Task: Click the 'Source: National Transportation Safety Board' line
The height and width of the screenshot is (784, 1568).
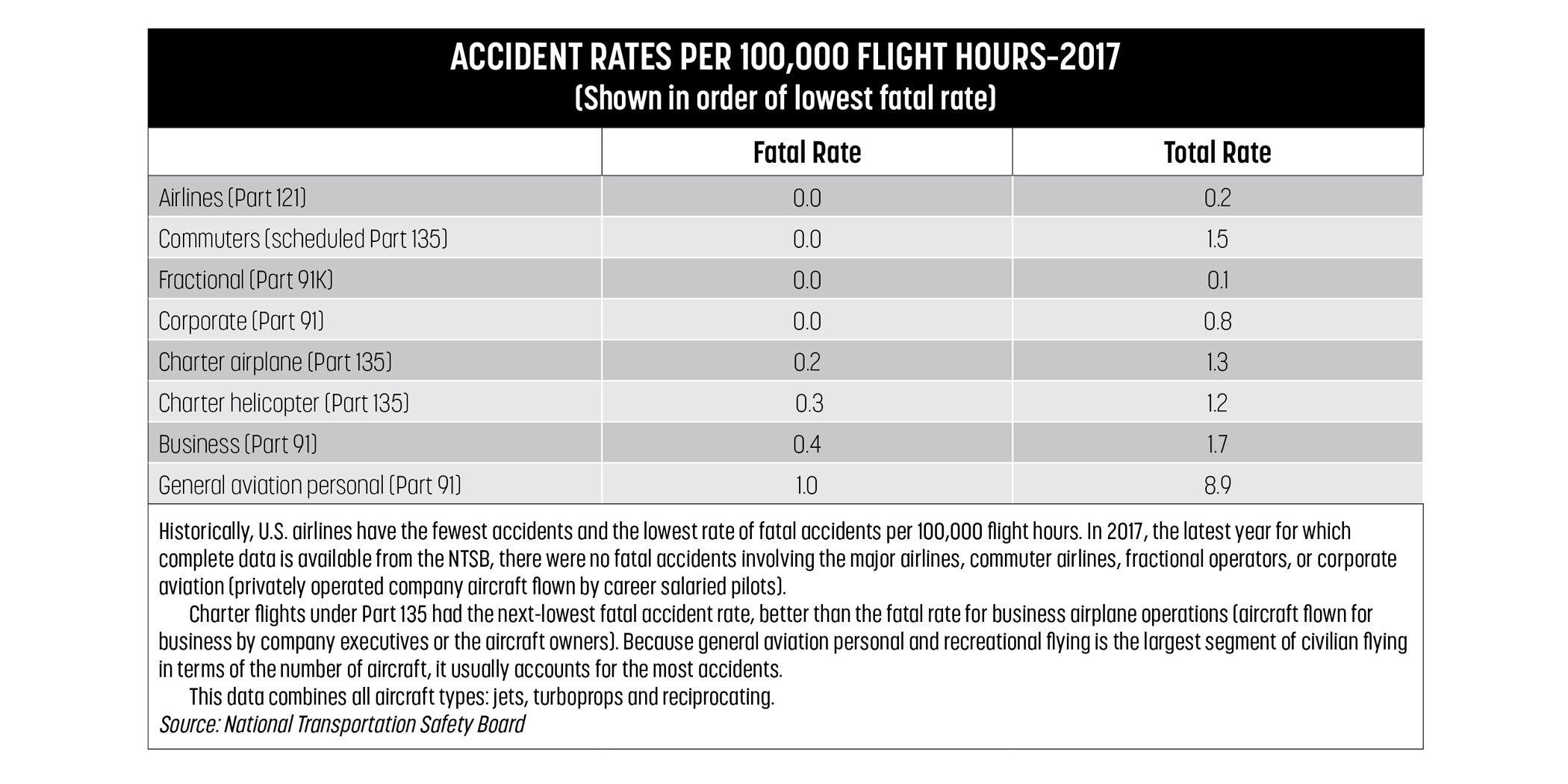Action: pos(342,724)
